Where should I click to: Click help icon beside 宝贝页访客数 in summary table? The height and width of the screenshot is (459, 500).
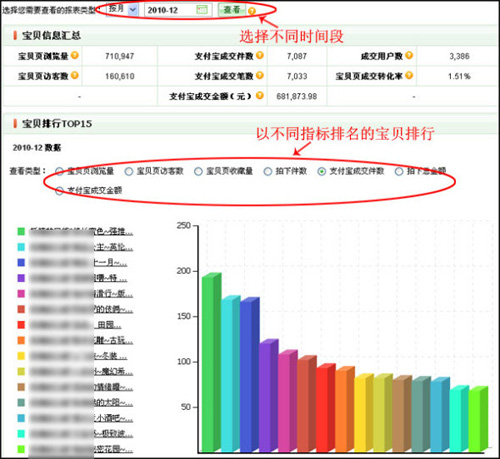click(x=75, y=76)
